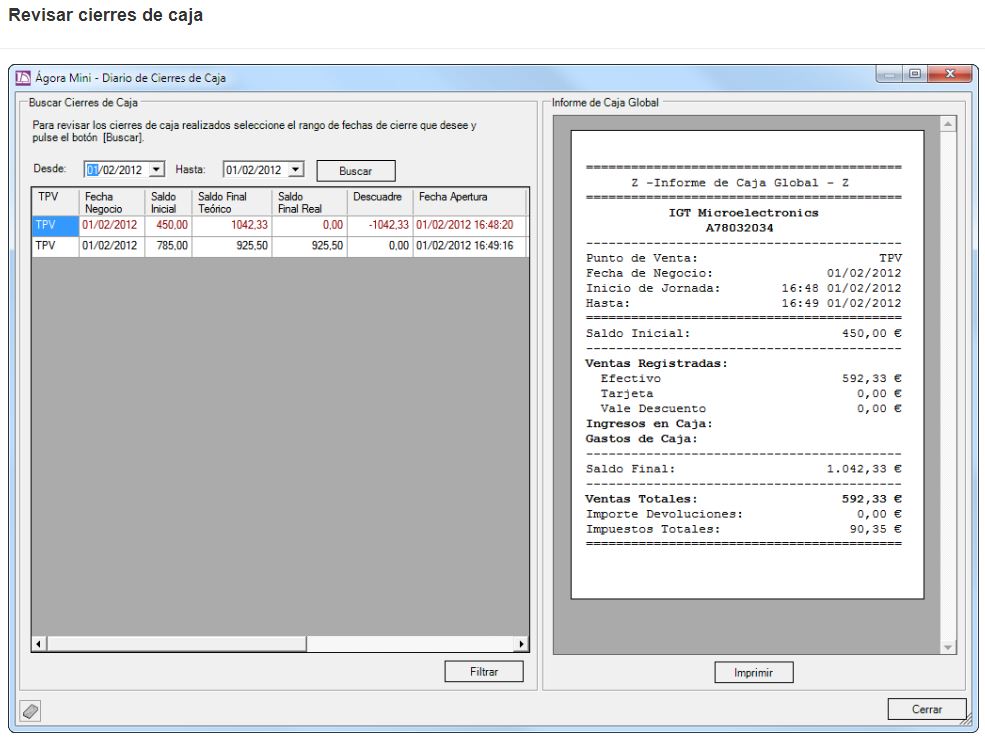Click the Z -Informe de Caja Global title
The image size is (985, 745).
pyautogui.click(x=740, y=183)
